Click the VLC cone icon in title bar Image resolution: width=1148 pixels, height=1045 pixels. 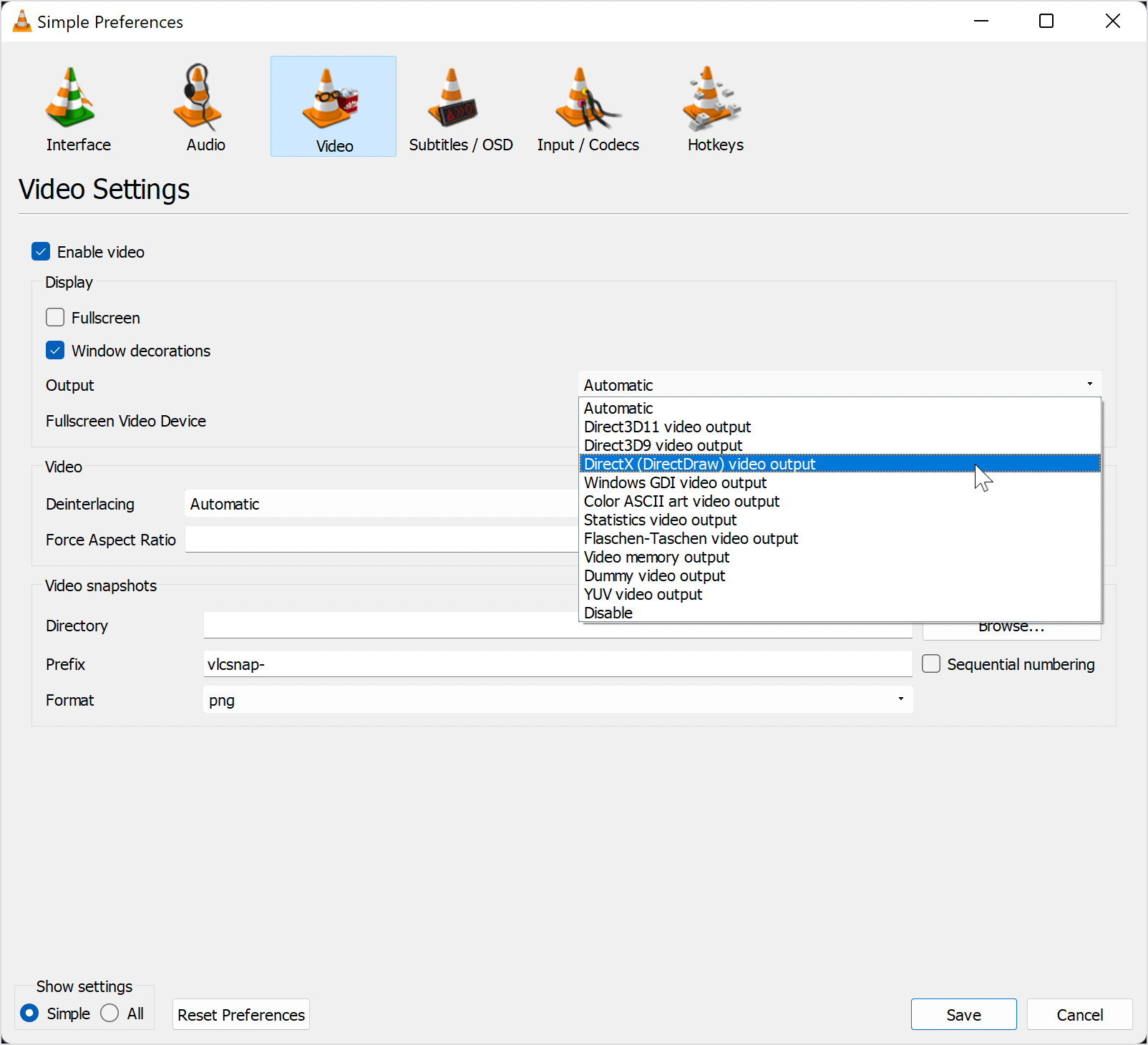coord(22,21)
